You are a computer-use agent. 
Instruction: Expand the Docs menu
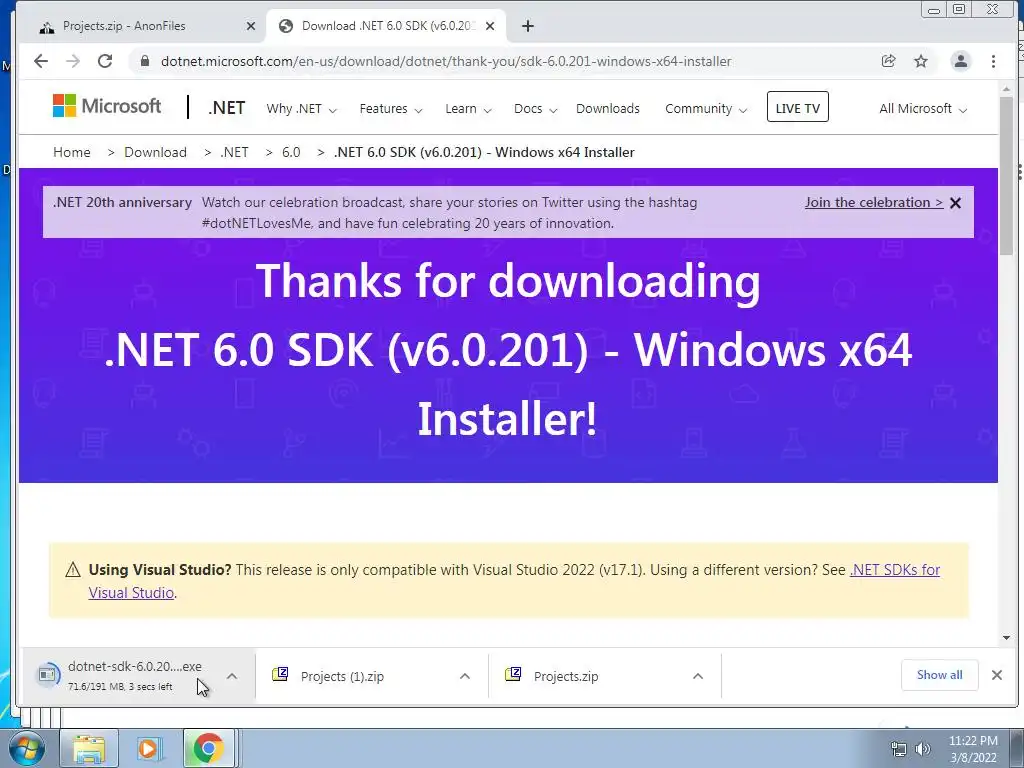click(535, 109)
